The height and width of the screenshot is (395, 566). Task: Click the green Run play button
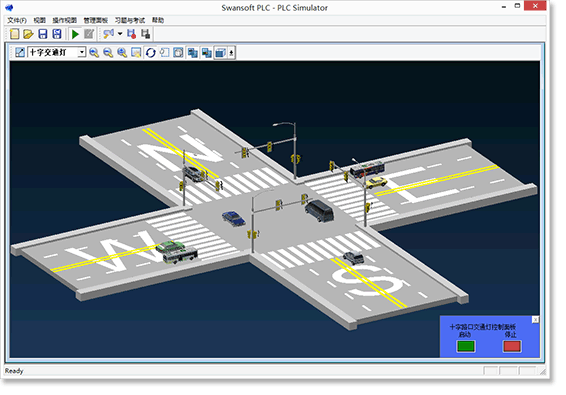pos(75,34)
